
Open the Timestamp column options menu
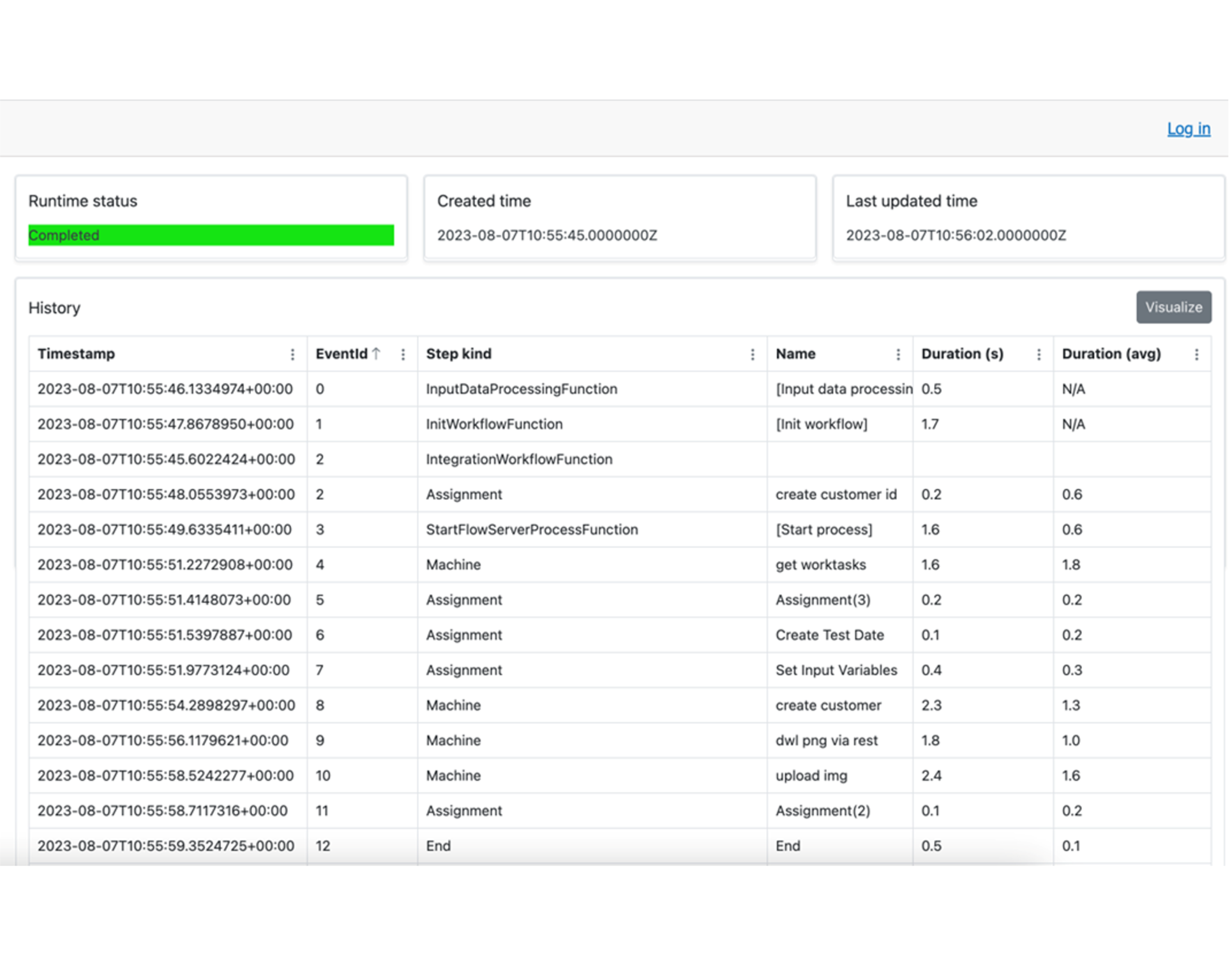pos(293,354)
